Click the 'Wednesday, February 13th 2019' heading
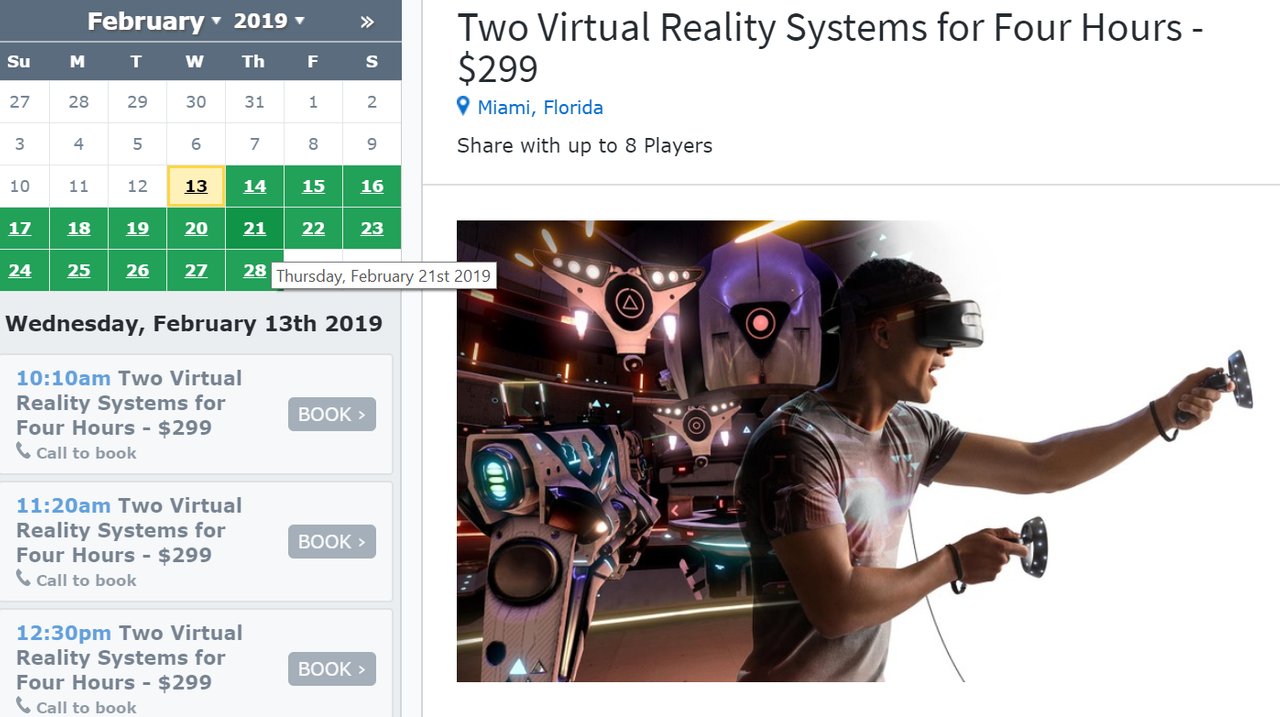This screenshot has height=717, width=1280. (x=194, y=323)
